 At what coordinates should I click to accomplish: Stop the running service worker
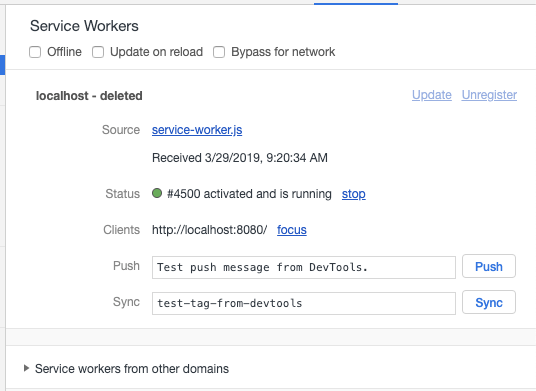[x=353, y=194]
